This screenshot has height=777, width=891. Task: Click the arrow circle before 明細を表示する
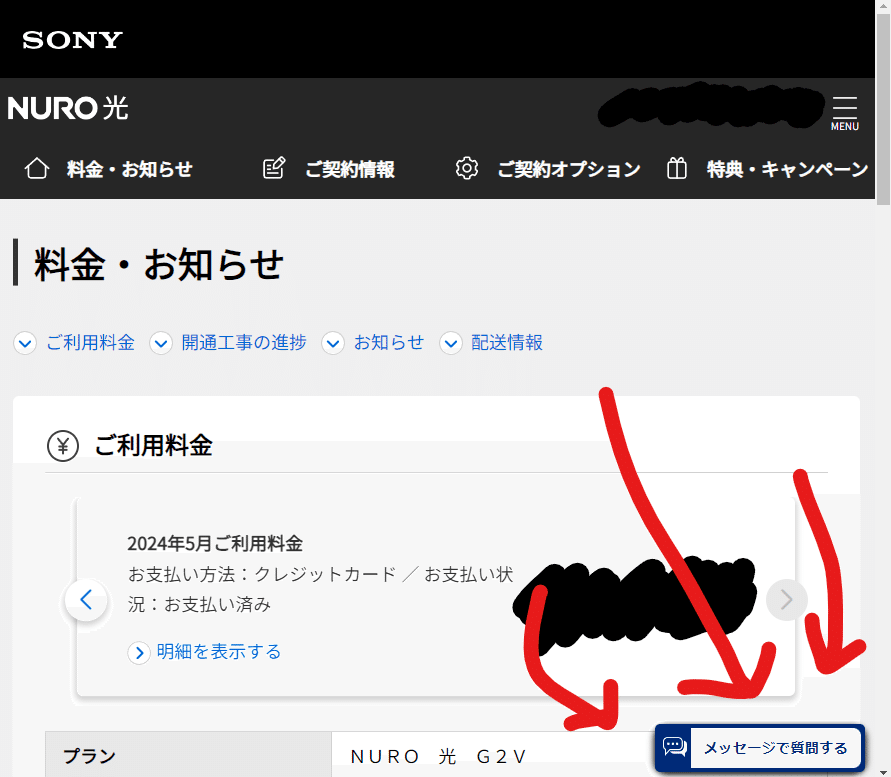click(x=139, y=653)
